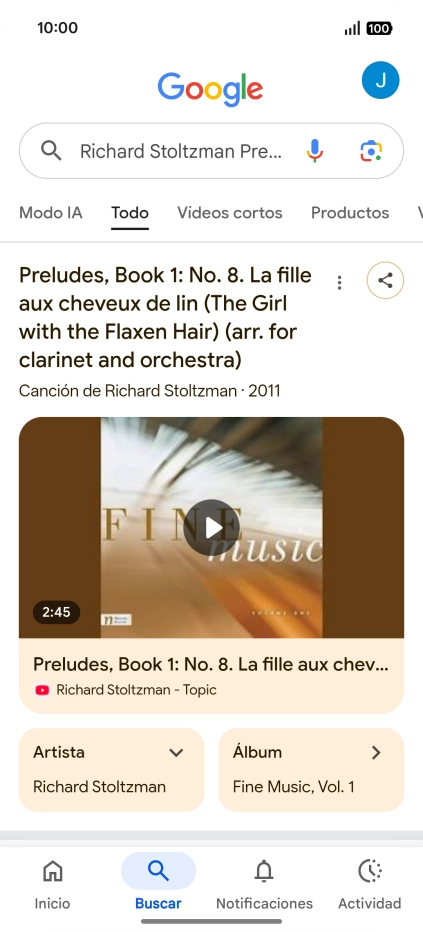Open Notificaciones bell icon
This screenshot has height=932, width=423.
[264, 871]
